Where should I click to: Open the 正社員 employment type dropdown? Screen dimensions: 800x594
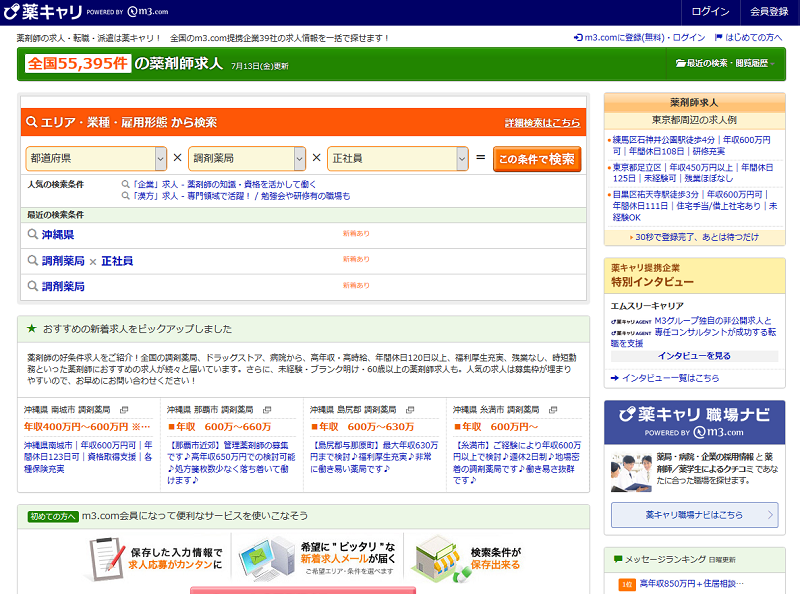point(397,159)
